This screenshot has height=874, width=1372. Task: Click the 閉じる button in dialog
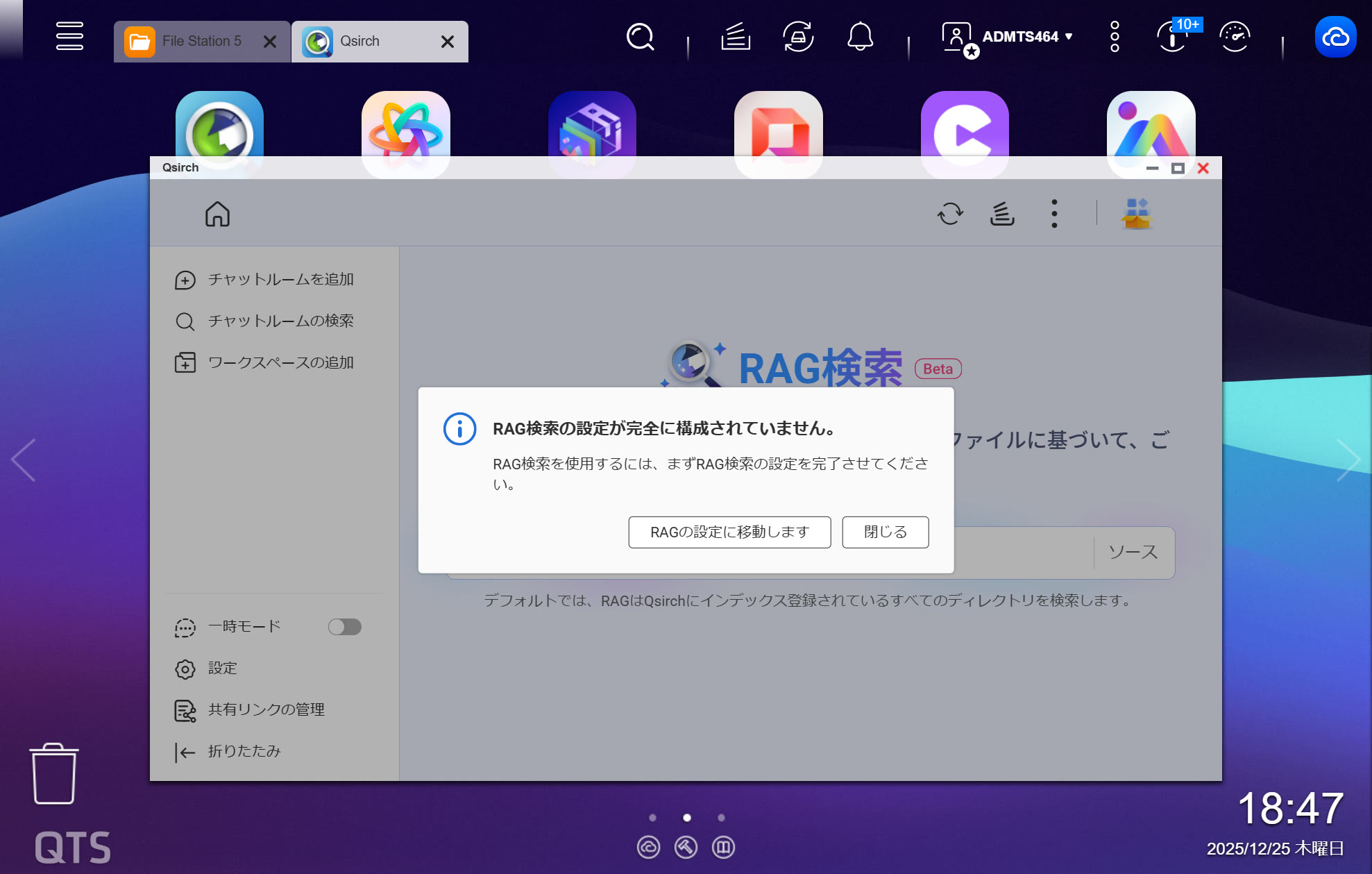pos(885,532)
